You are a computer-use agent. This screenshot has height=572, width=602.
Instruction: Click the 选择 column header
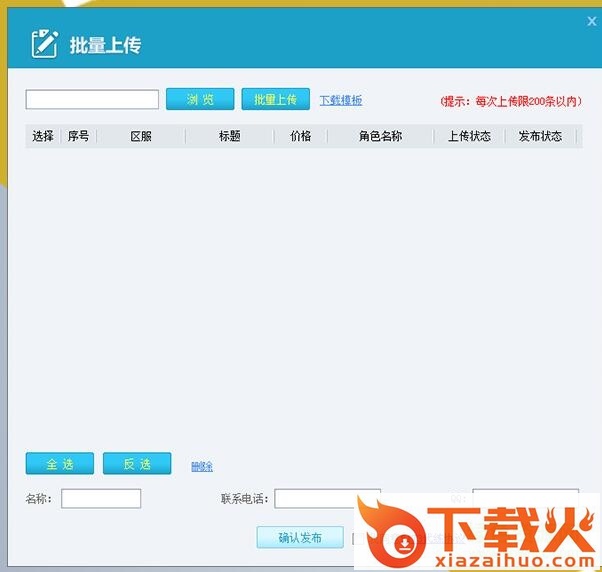click(x=43, y=136)
